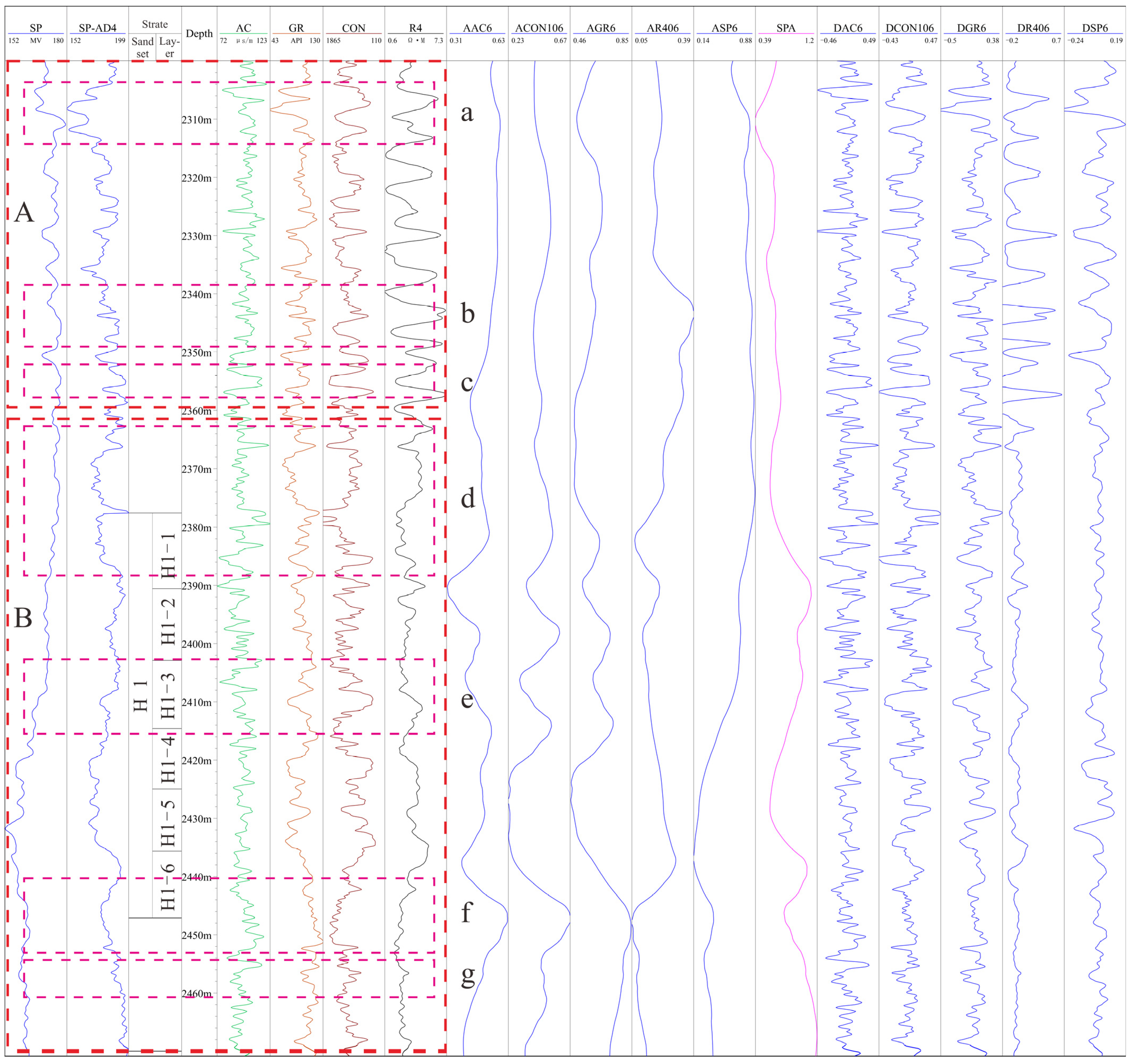Screen dimensions: 1132x1064
Task: Click the GR curve header
Action: click(x=296, y=28)
